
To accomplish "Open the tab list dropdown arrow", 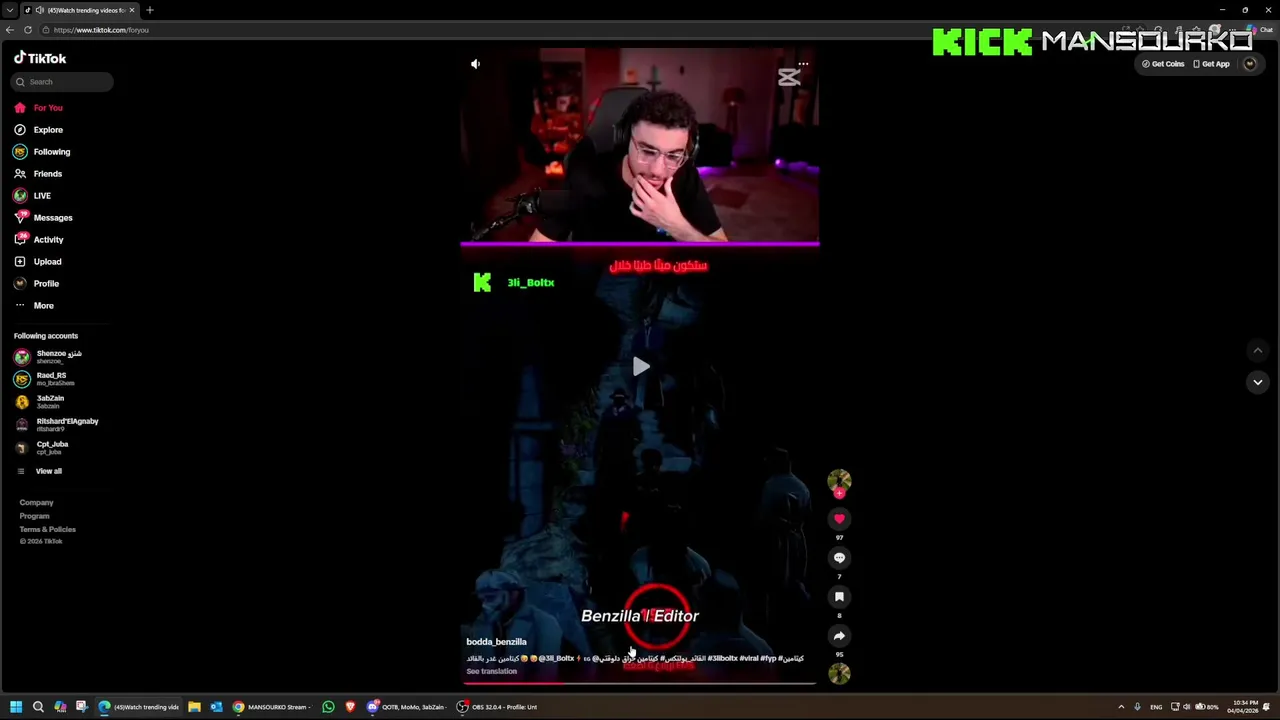I will pos(9,10).
